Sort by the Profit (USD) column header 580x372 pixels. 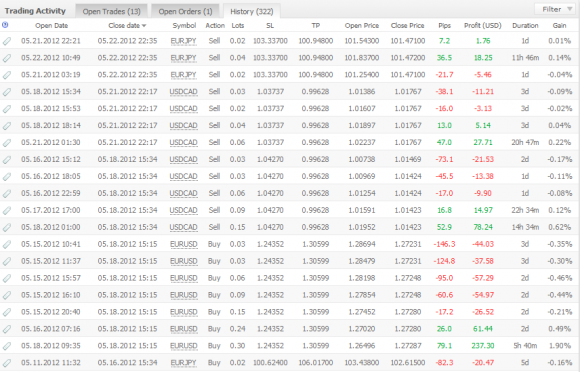point(483,26)
